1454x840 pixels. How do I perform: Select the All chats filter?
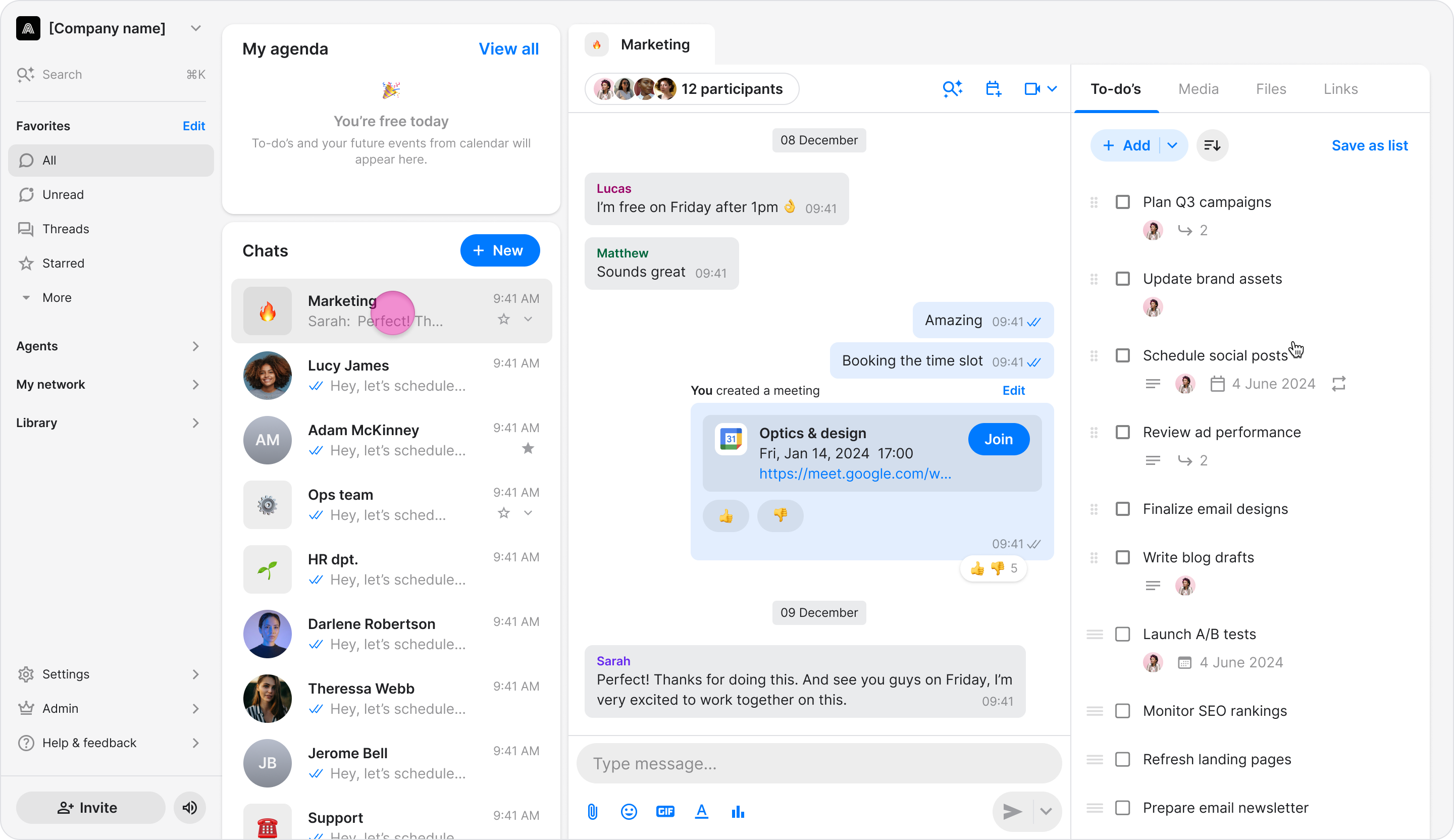pyautogui.click(x=111, y=161)
